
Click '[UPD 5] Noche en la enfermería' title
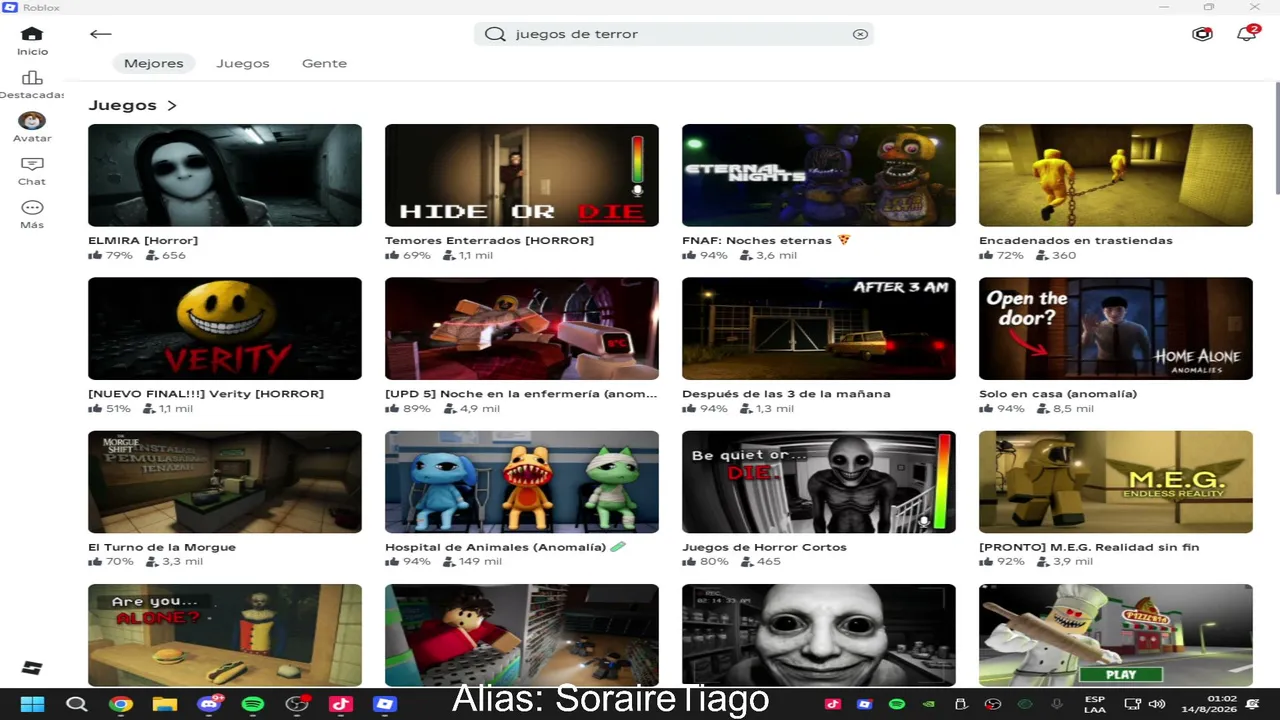point(521,394)
